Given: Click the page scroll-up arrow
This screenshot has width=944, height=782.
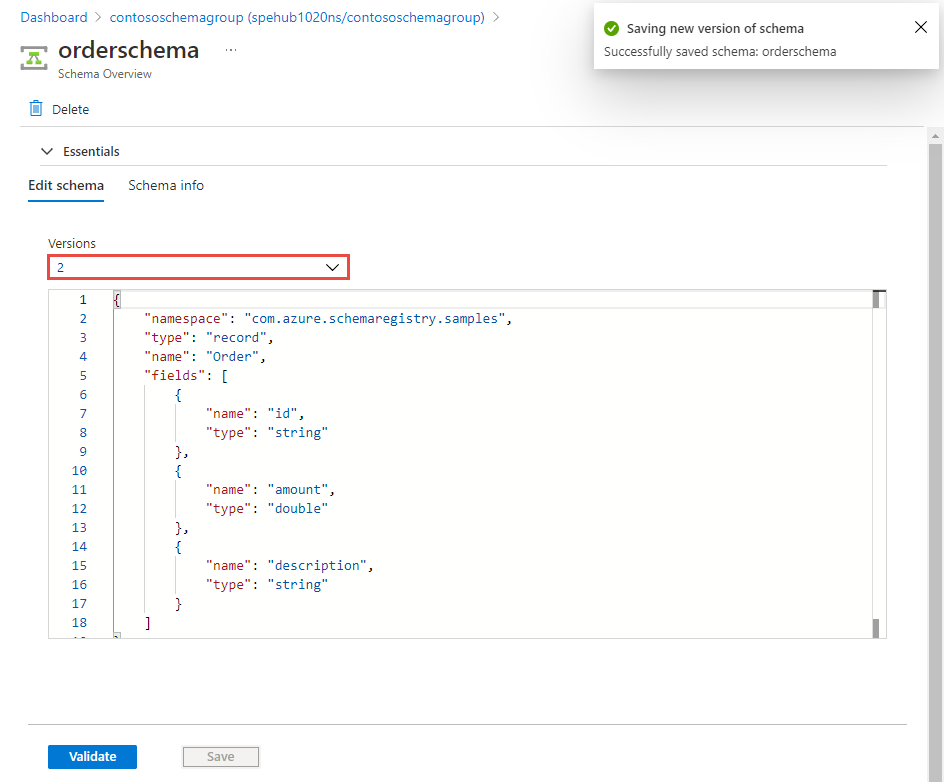Looking at the screenshot, I should [935, 134].
